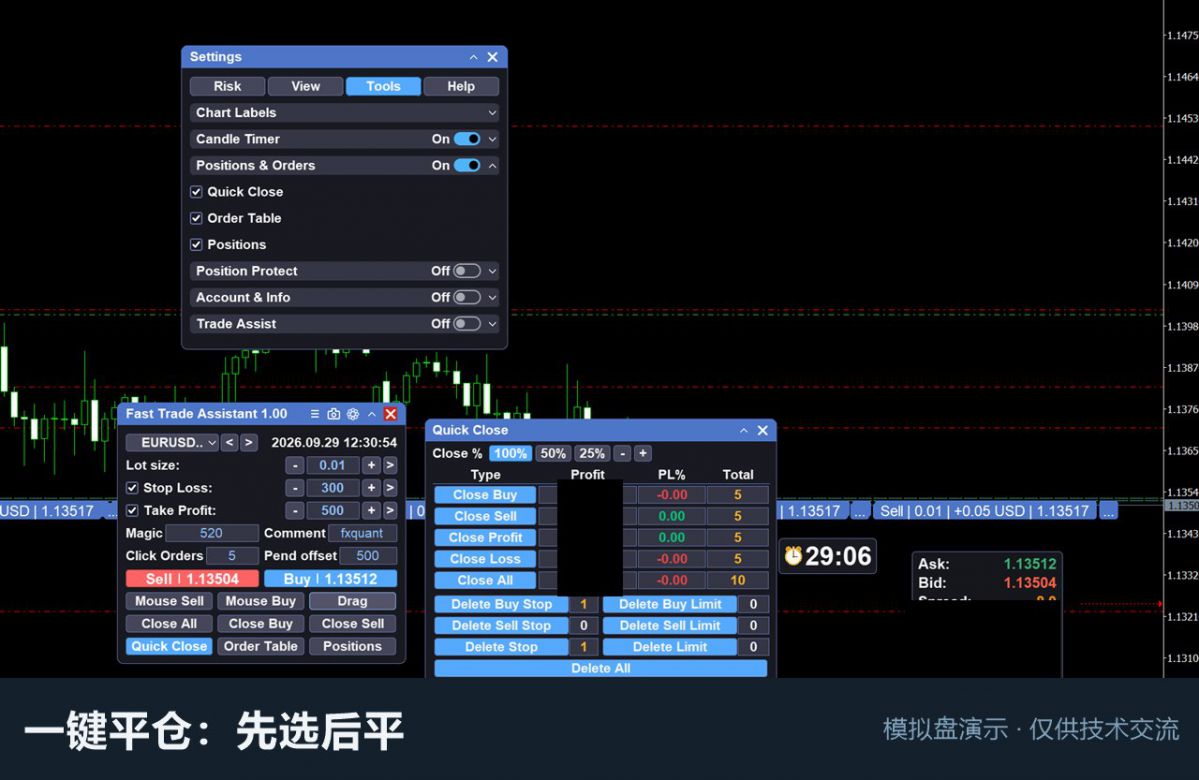Screen dimensions: 1199x780
Task: Raise the Close % with plus button
Action: tap(643, 453)
